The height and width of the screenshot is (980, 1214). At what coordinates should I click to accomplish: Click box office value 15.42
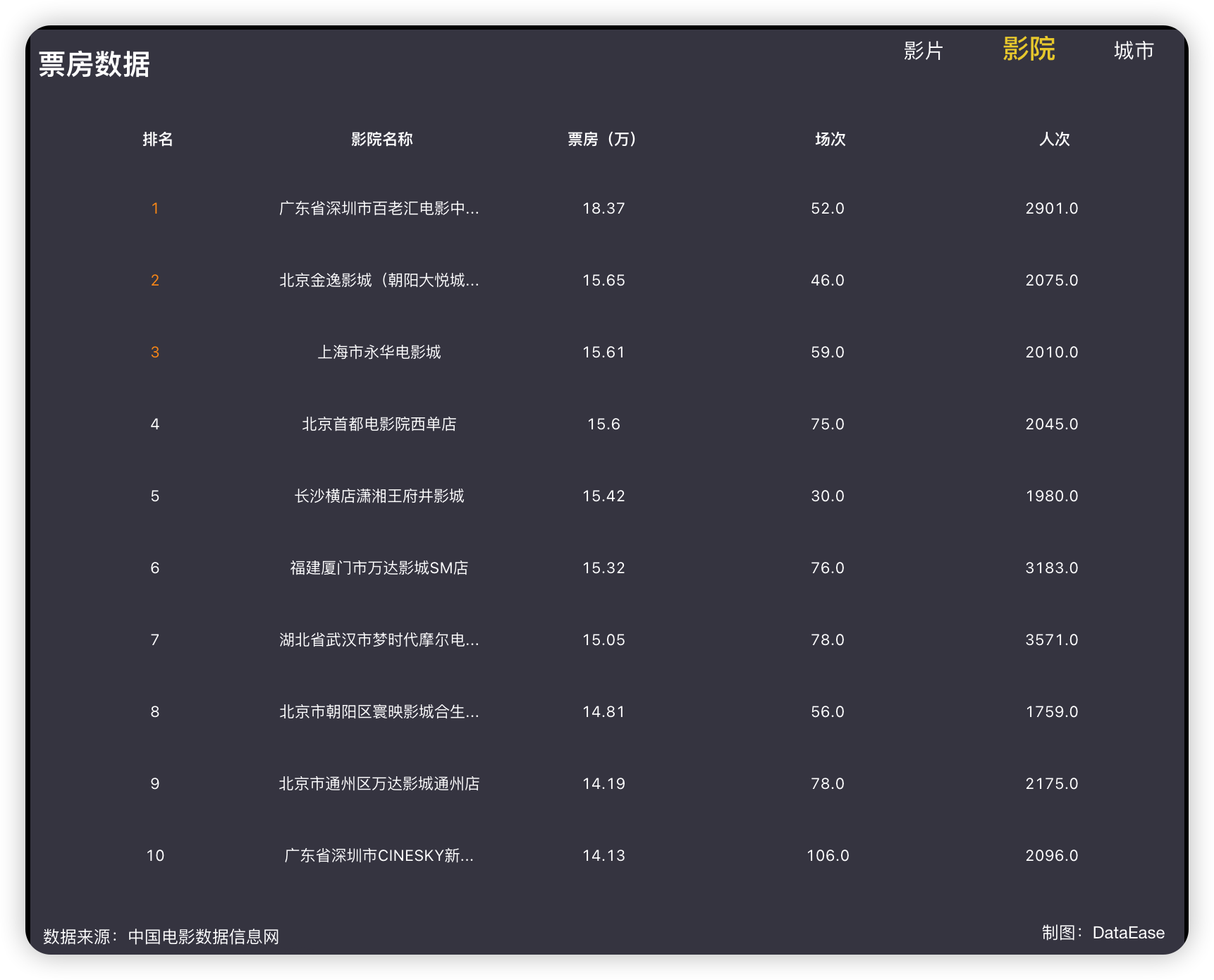tap(603, 496)
